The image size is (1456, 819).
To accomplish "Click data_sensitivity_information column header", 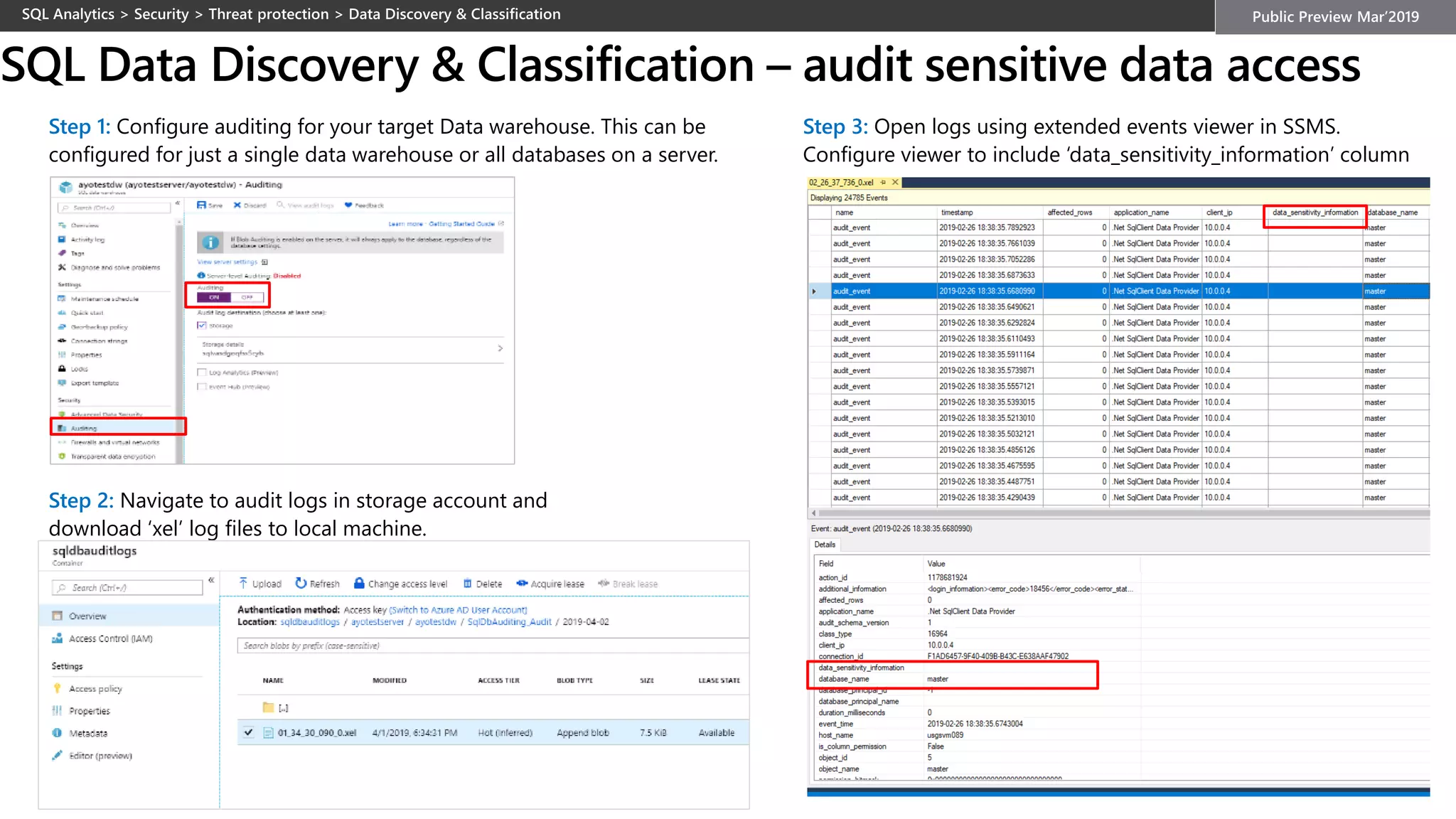I will pyautogui.click(x=1315, y=213).
